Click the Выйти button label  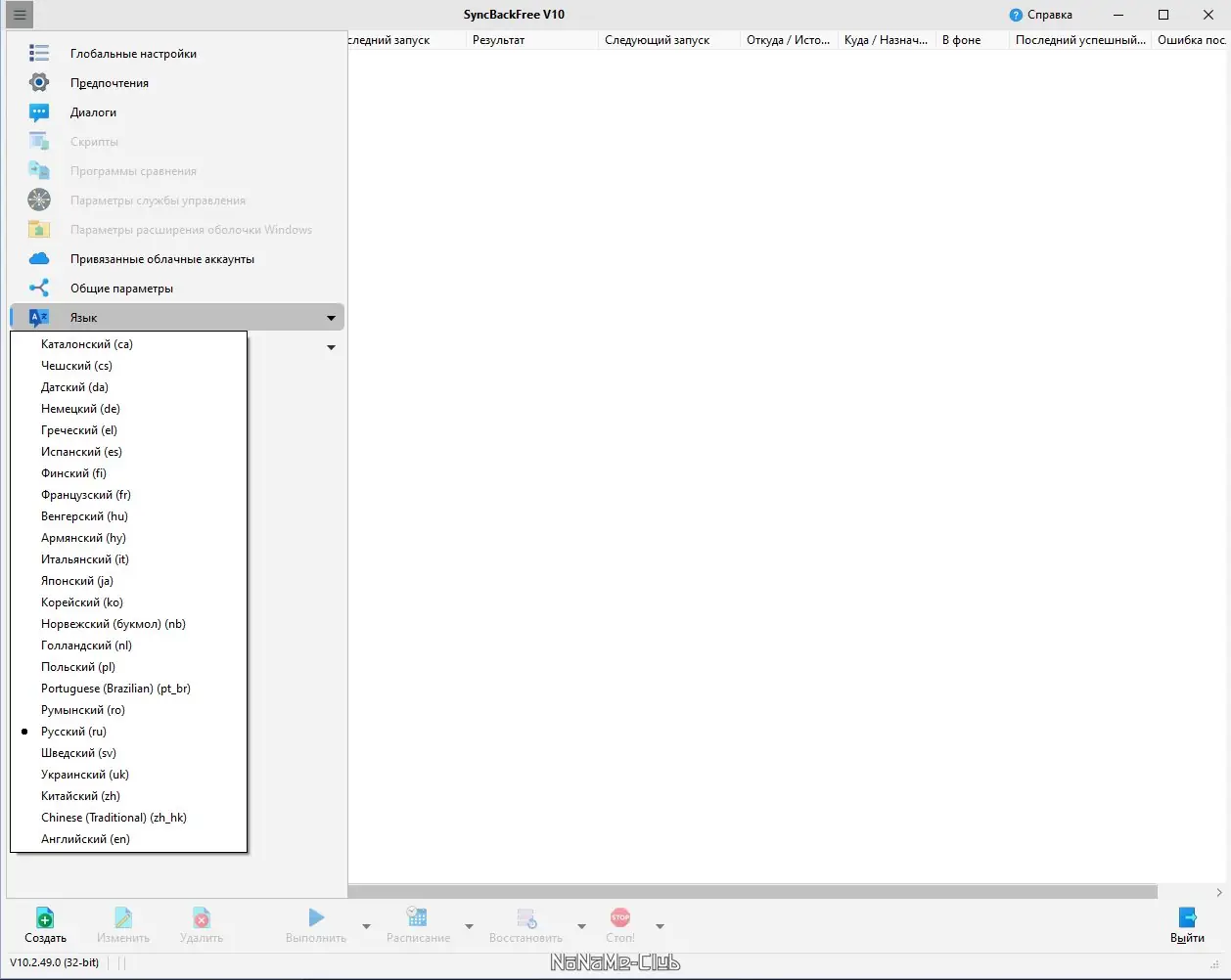(x=1187, y=938)
